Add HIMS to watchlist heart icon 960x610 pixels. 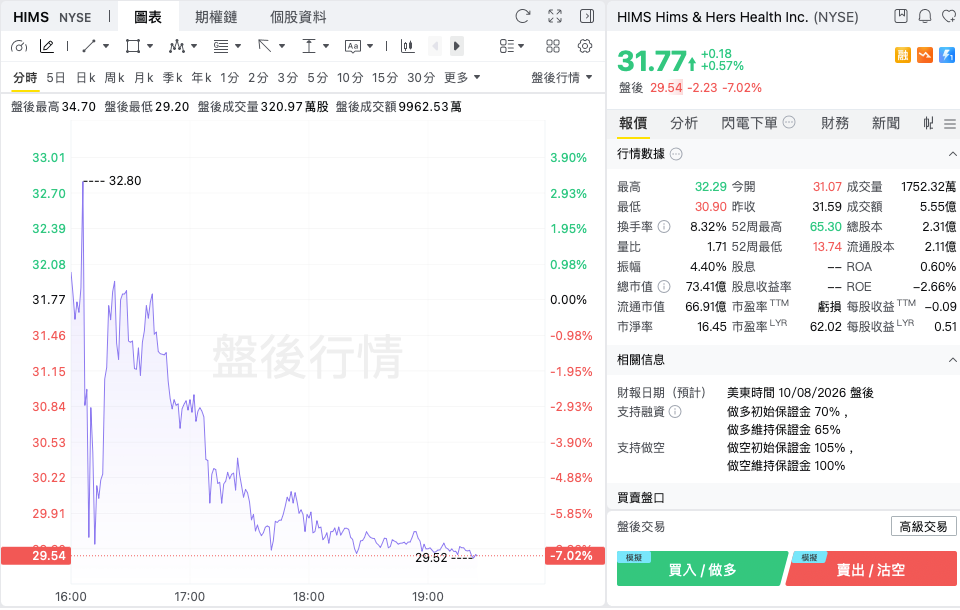[x=950, y=17]
